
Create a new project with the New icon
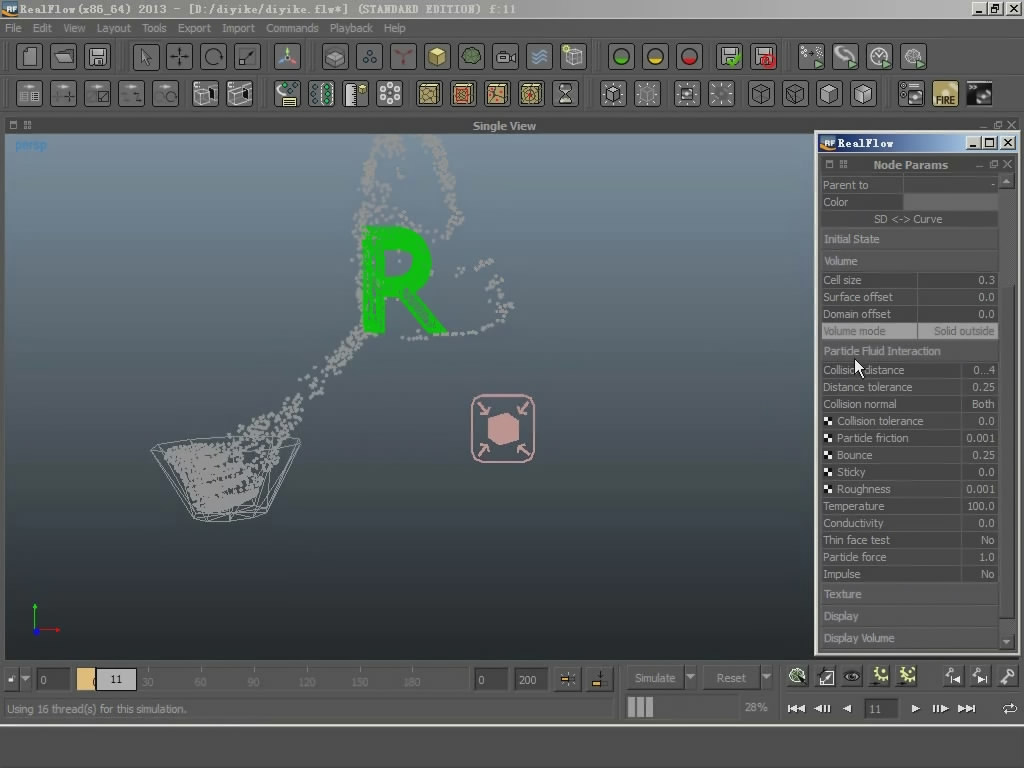pyautogui.click(x=29, y=57)
